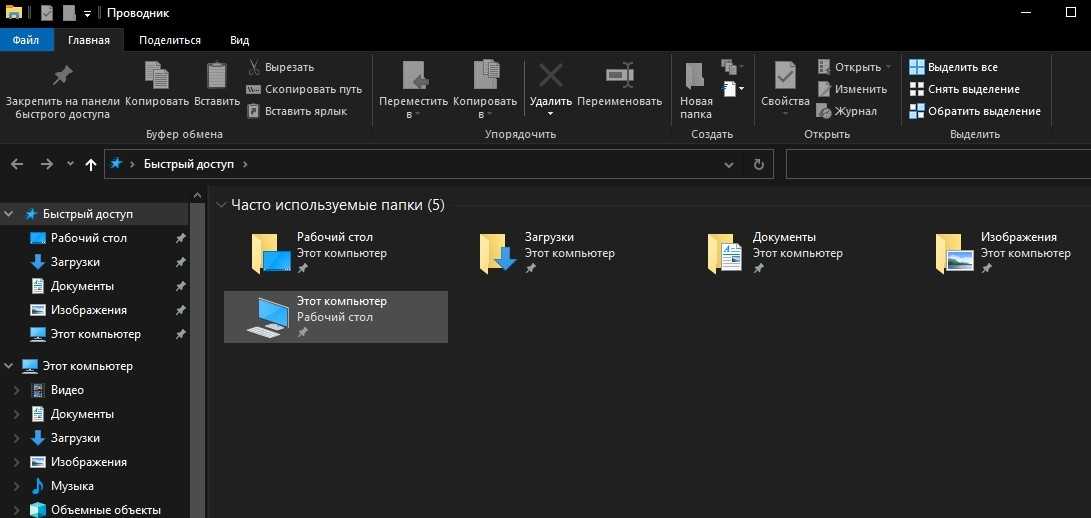Open Properties with the checkmark icon
Viewport: 1091px width, 518px height.
click(x=785, y=76)
